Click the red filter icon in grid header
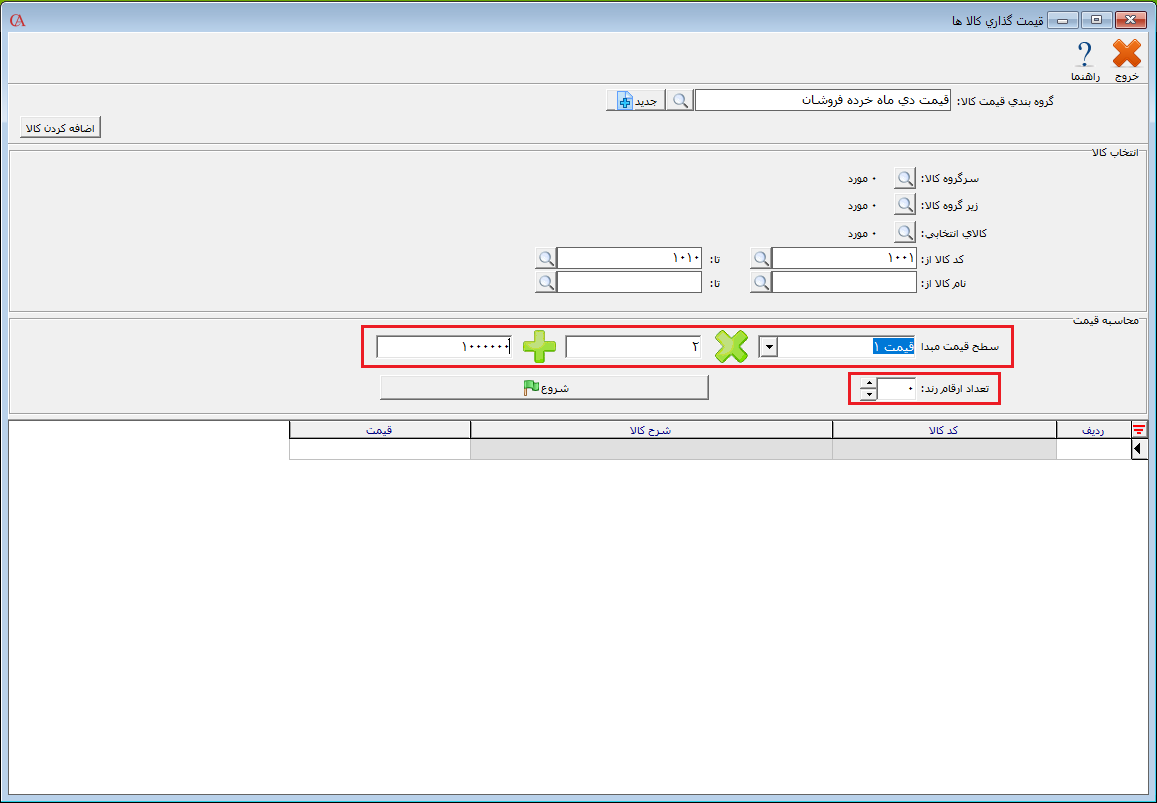This screenshot has height=803, width=1157. pyautogui.click(x=1139, y=430)
